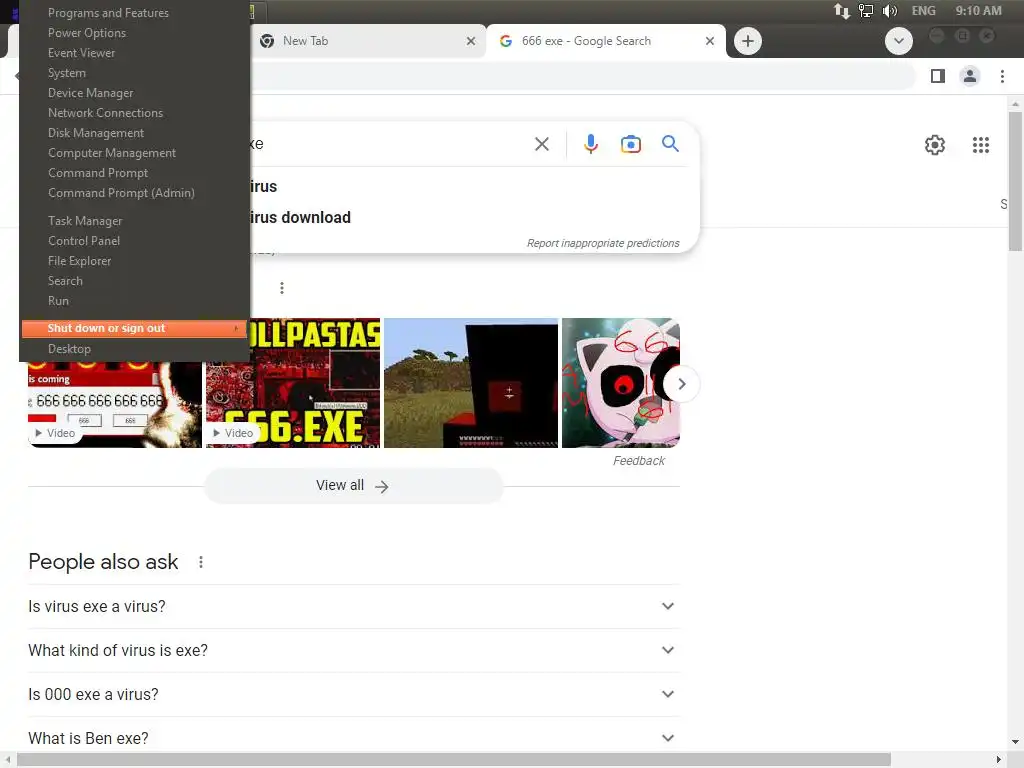The height and width of the screenshot is (768, 1024).
Task: Pick the 'virus' search suggestion
Action: [264, 187]
